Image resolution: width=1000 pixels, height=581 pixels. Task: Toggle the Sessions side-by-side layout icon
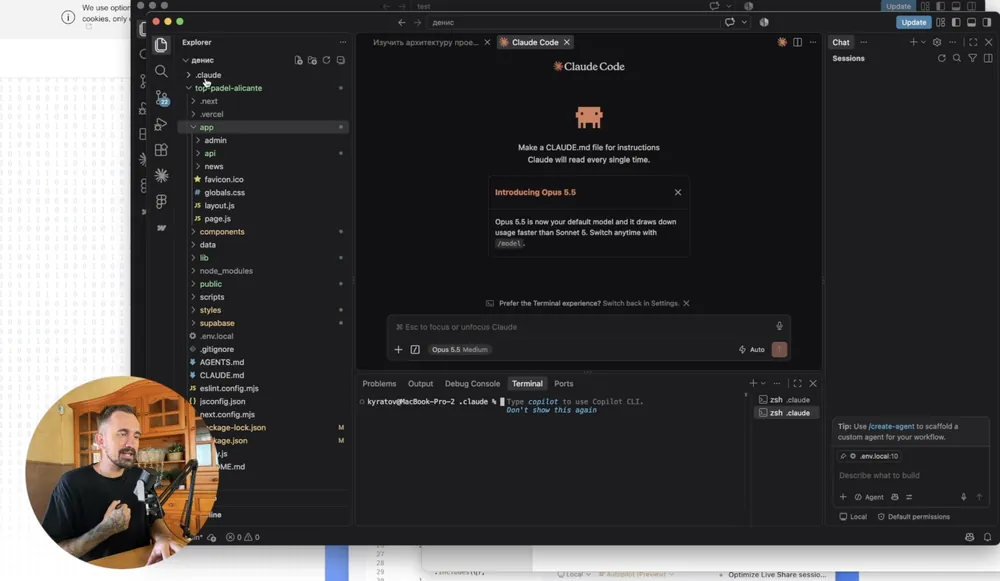coord(988,58)
